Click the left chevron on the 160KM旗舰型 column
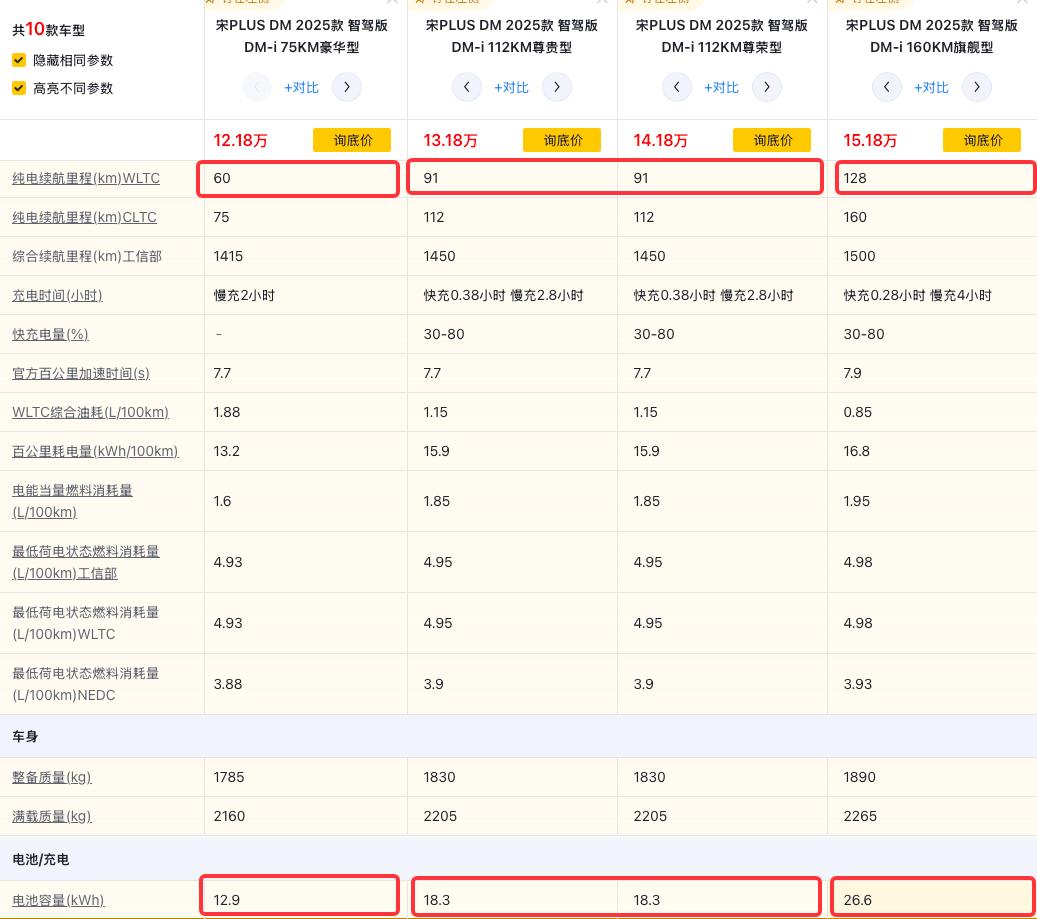 [887, 87]
